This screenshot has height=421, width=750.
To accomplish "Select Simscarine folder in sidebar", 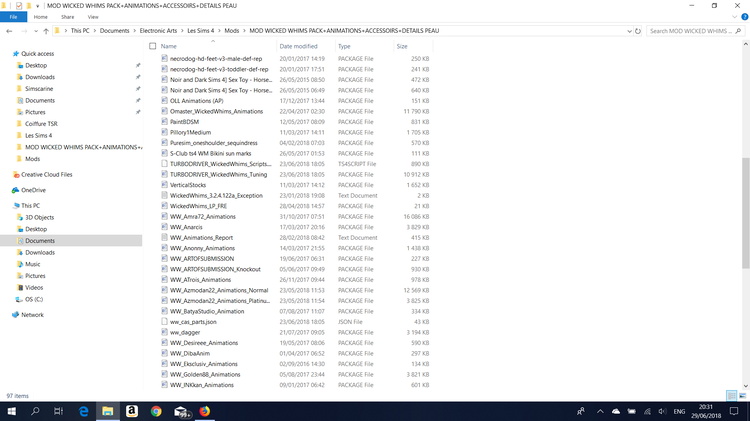I will pos(39,89).
